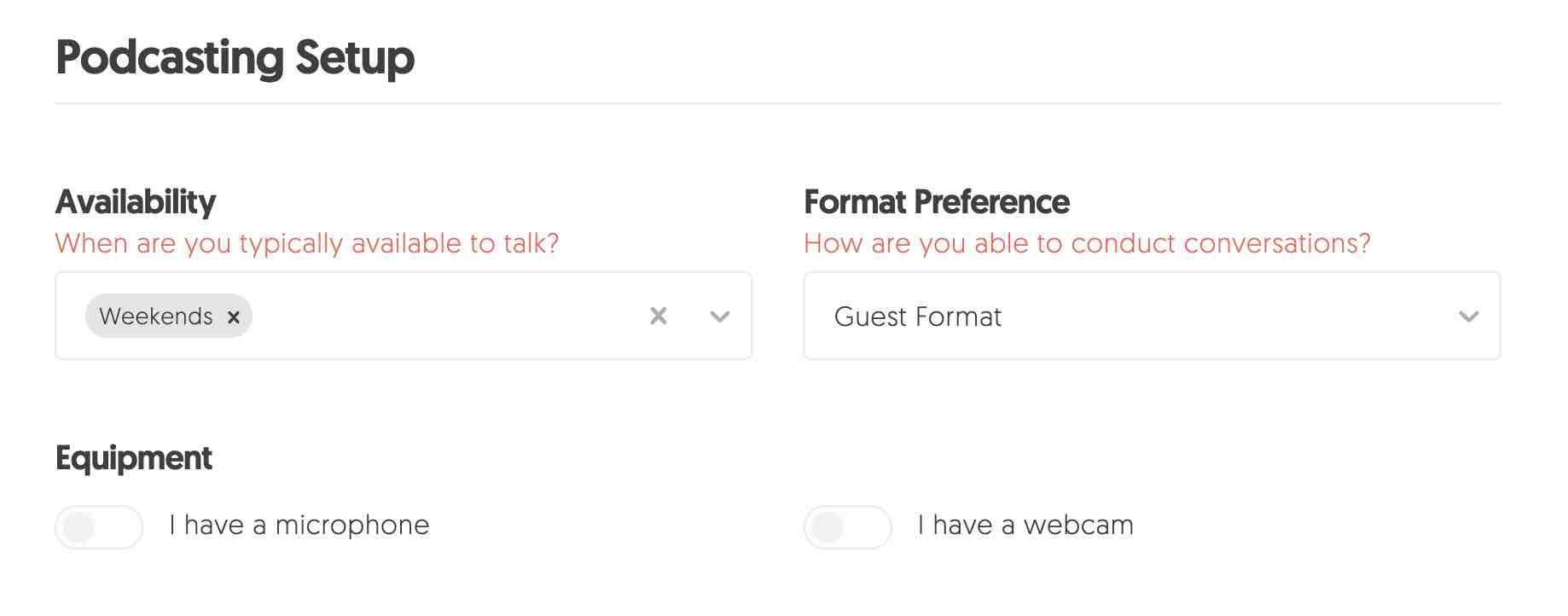Clear all selected availability options
The width and height of the screenshot is (1568, 616).
pos(658,317)
